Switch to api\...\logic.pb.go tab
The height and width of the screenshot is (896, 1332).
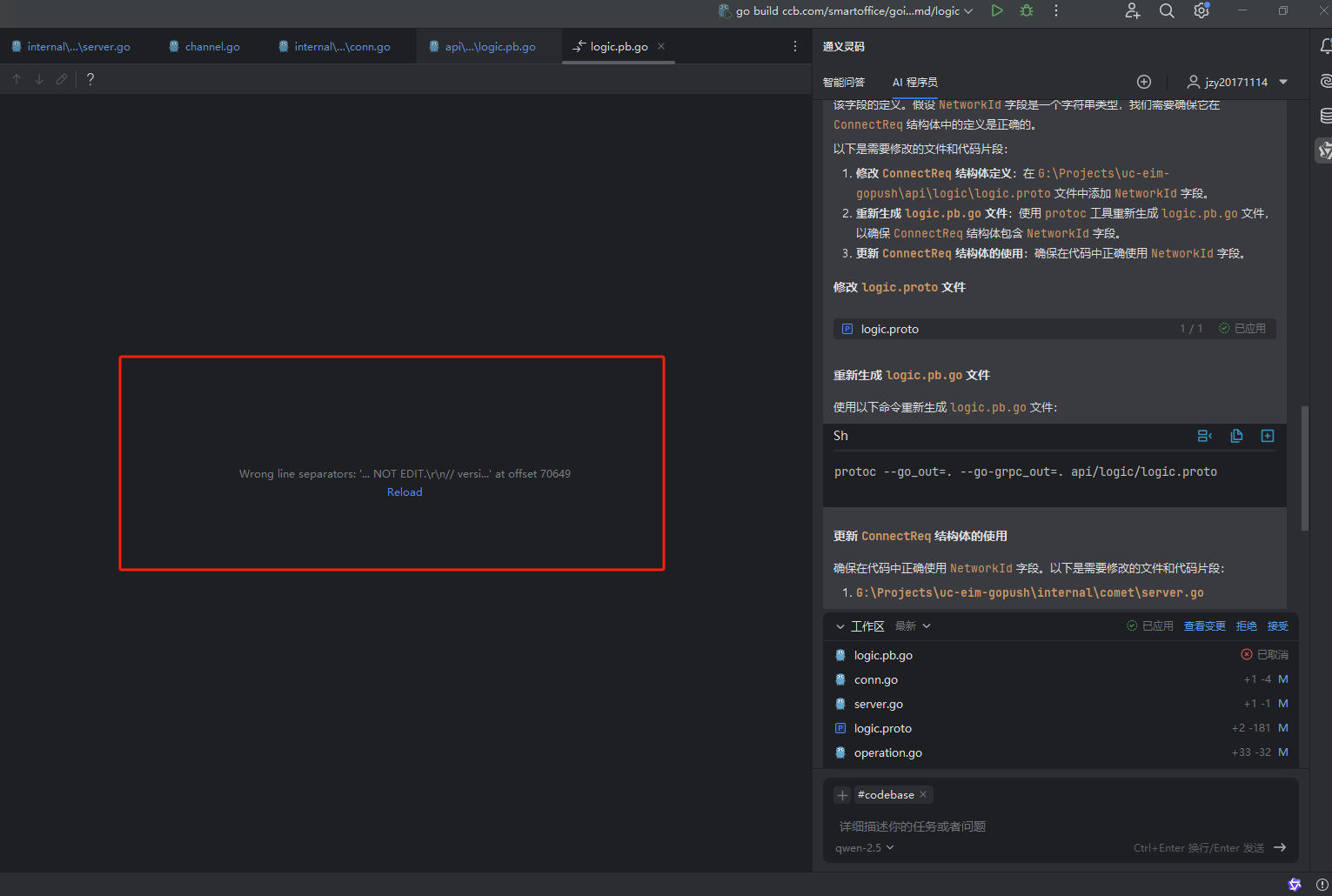click(x=483, y=47)
